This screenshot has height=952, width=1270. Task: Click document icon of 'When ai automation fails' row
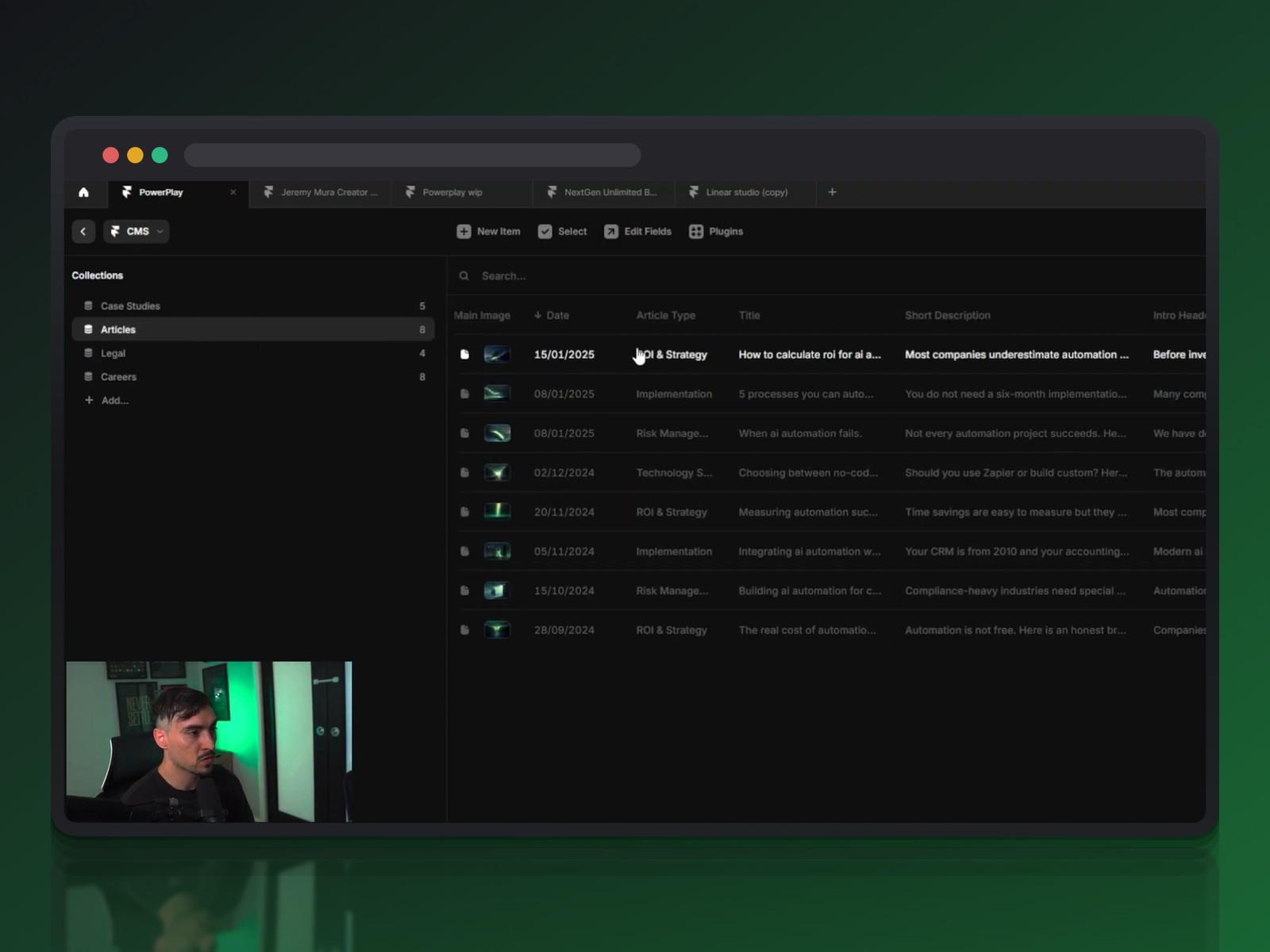tap(464, 433)
